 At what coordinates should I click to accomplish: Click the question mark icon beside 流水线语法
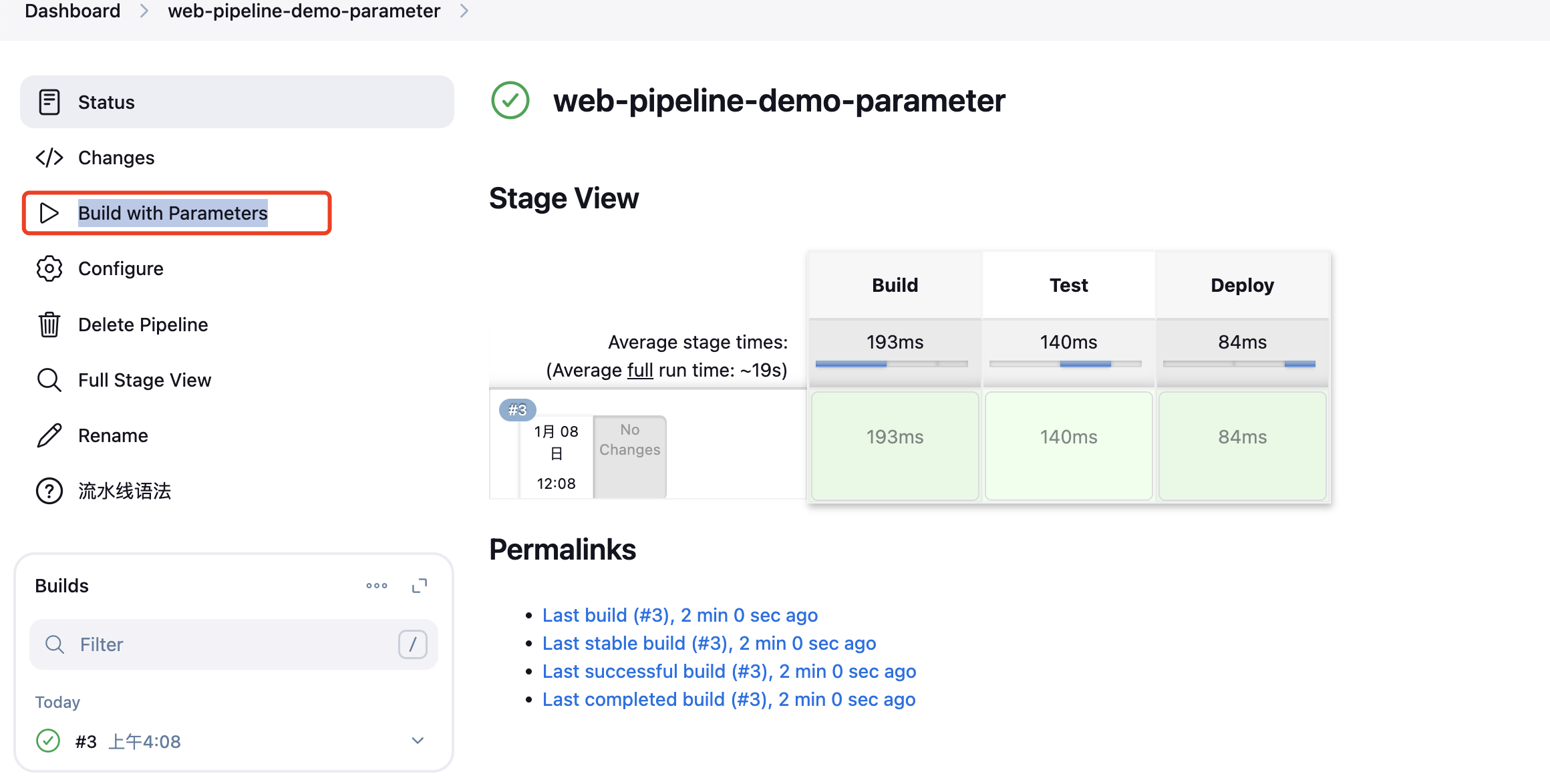click(49, 491)
